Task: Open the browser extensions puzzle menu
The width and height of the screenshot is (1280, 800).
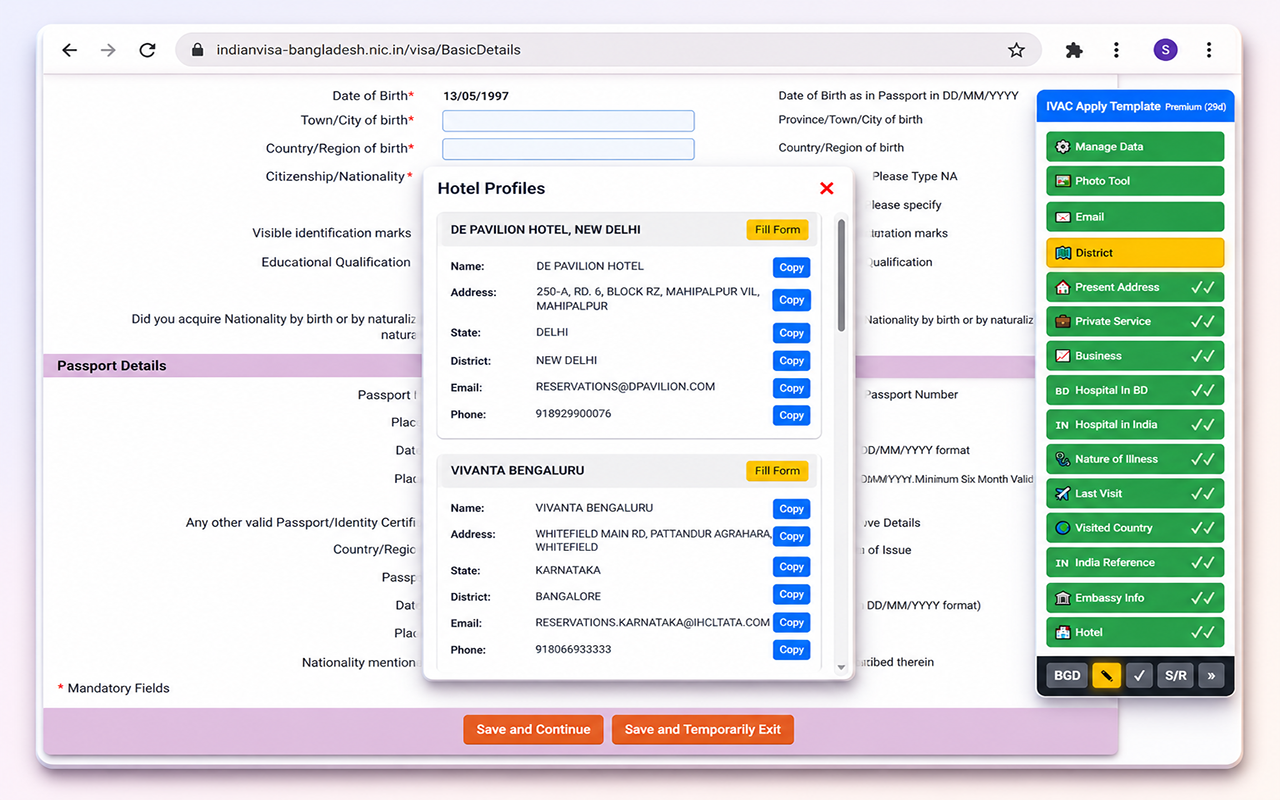Action: pyautogui.click(x=1074, y=50)
